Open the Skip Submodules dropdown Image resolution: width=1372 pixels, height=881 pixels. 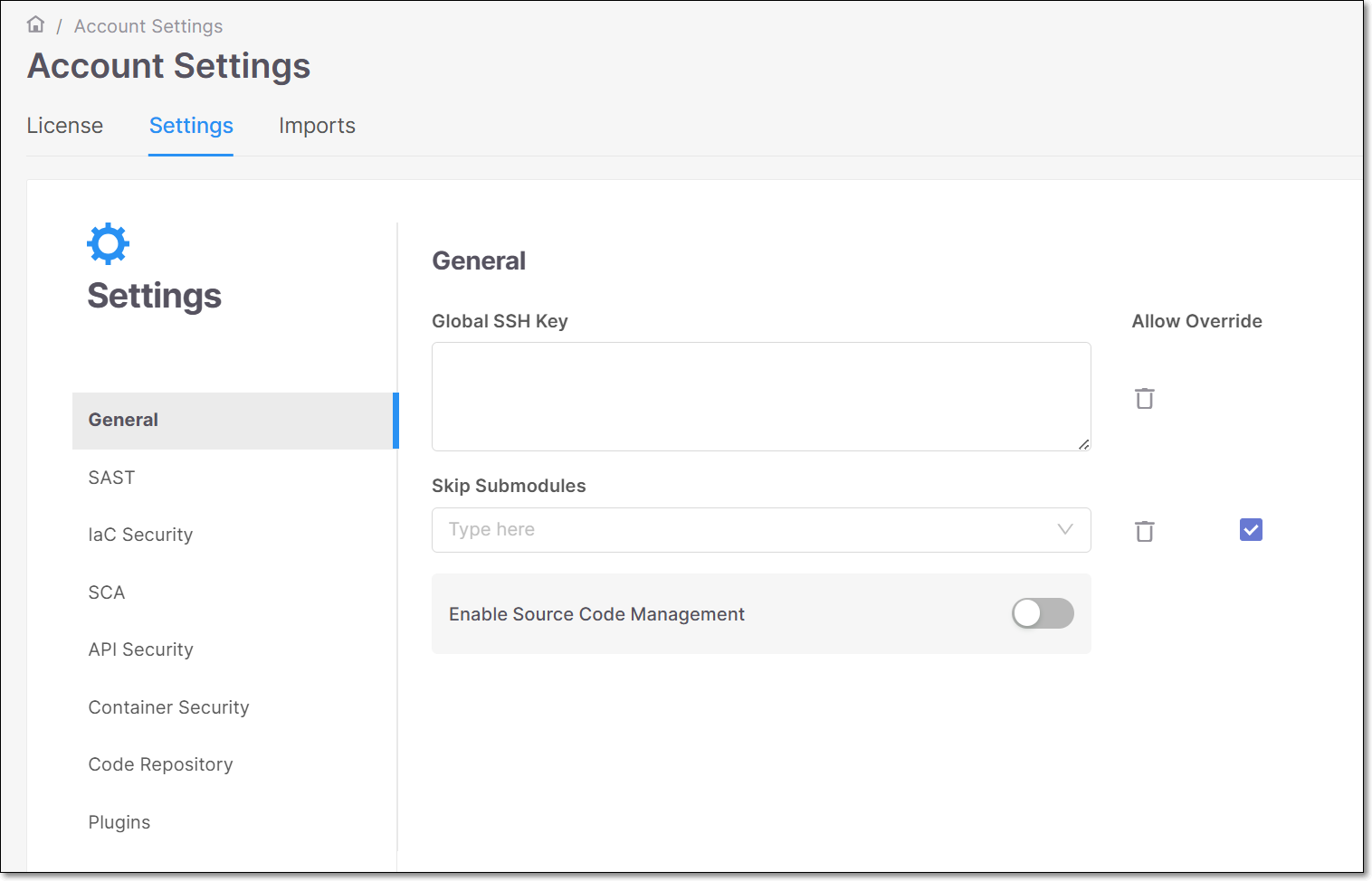coord(761,530)
